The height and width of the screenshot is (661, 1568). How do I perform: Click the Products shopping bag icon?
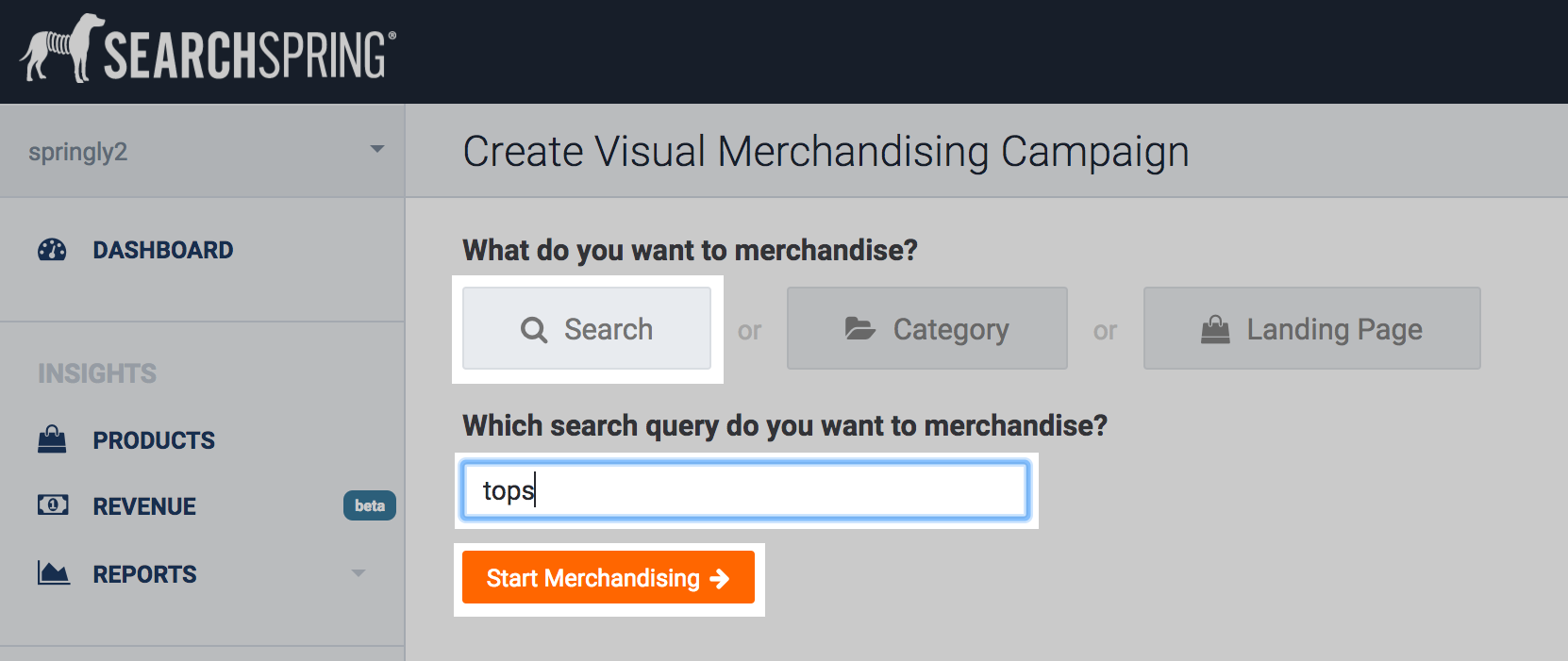[x=52, y=439]
